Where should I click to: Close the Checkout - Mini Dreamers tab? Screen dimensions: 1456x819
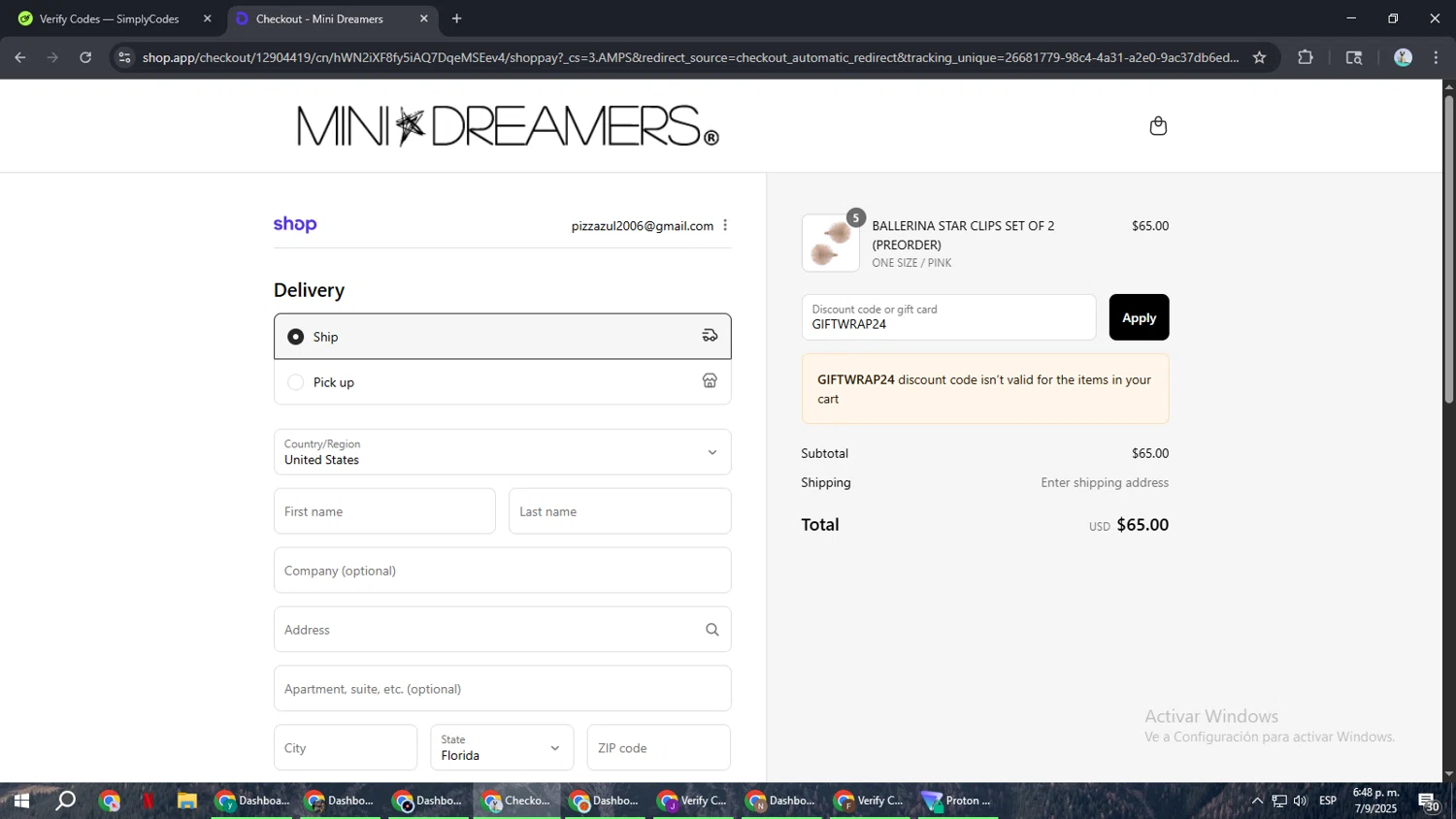coord(424,18)
